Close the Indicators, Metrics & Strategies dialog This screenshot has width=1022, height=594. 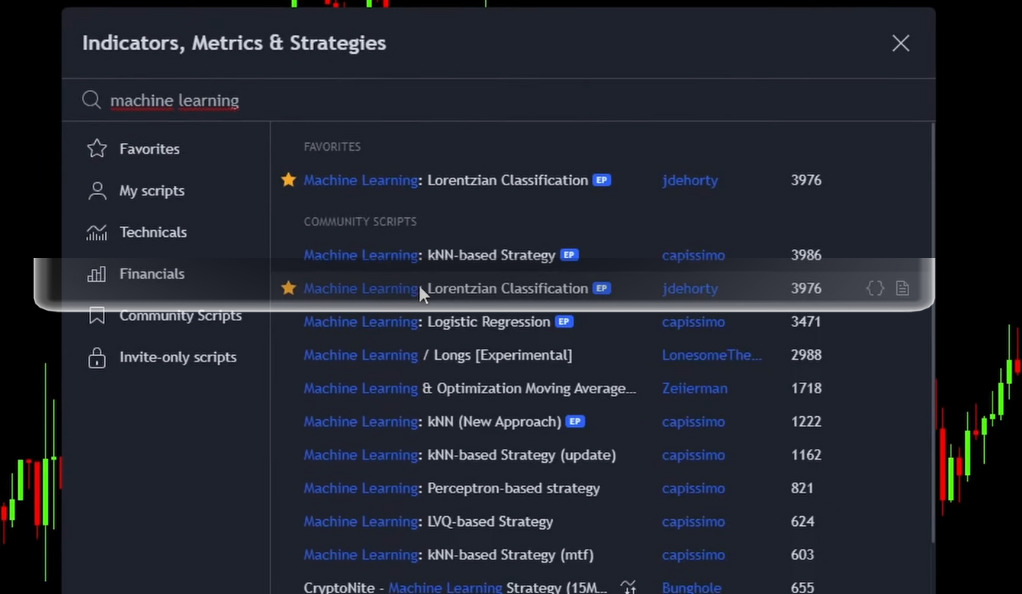click(x=900, y=43)
